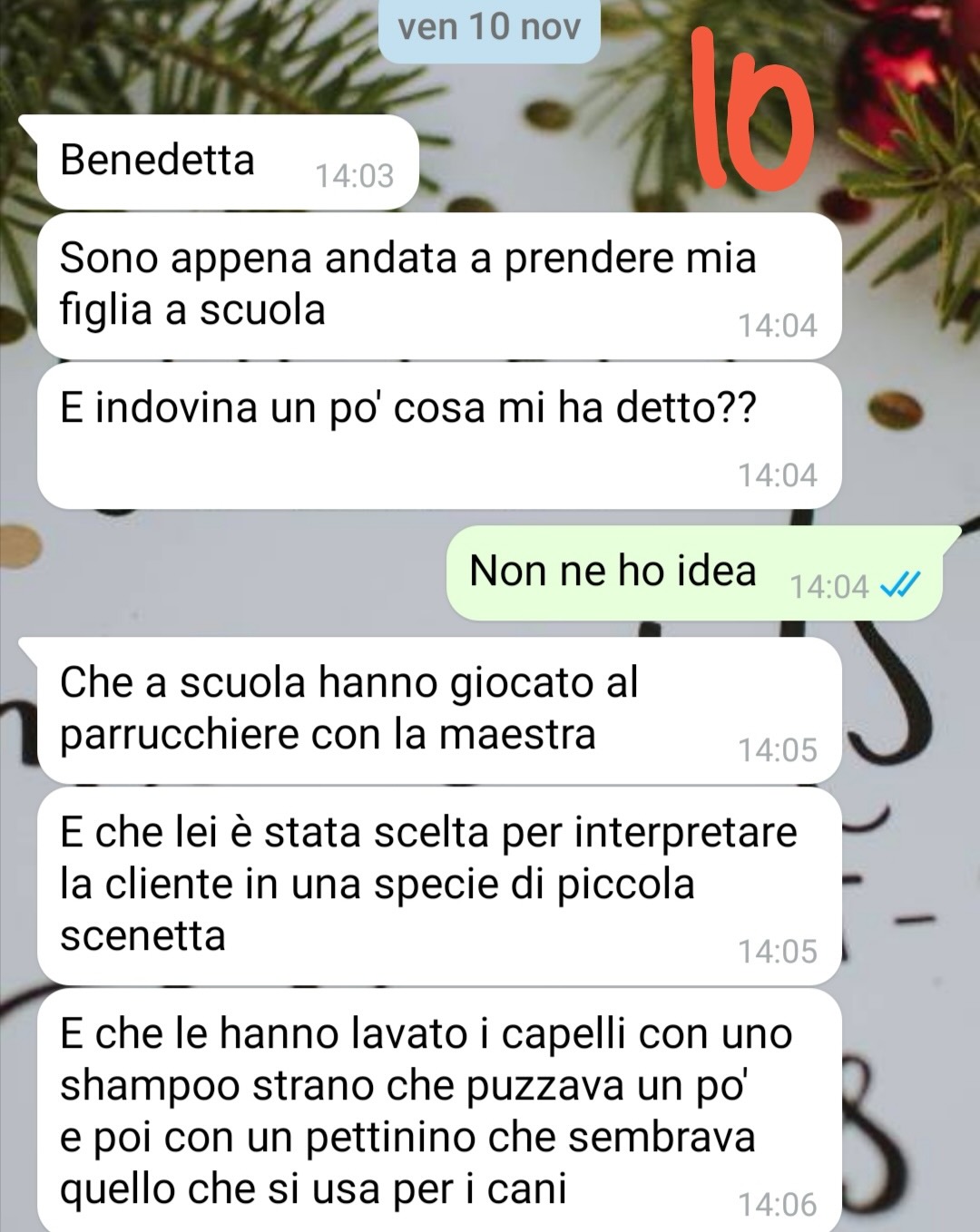Tap the "giocato al parrucchiere" message bubble
The image size is (980, 1232).
click(437, 710)
